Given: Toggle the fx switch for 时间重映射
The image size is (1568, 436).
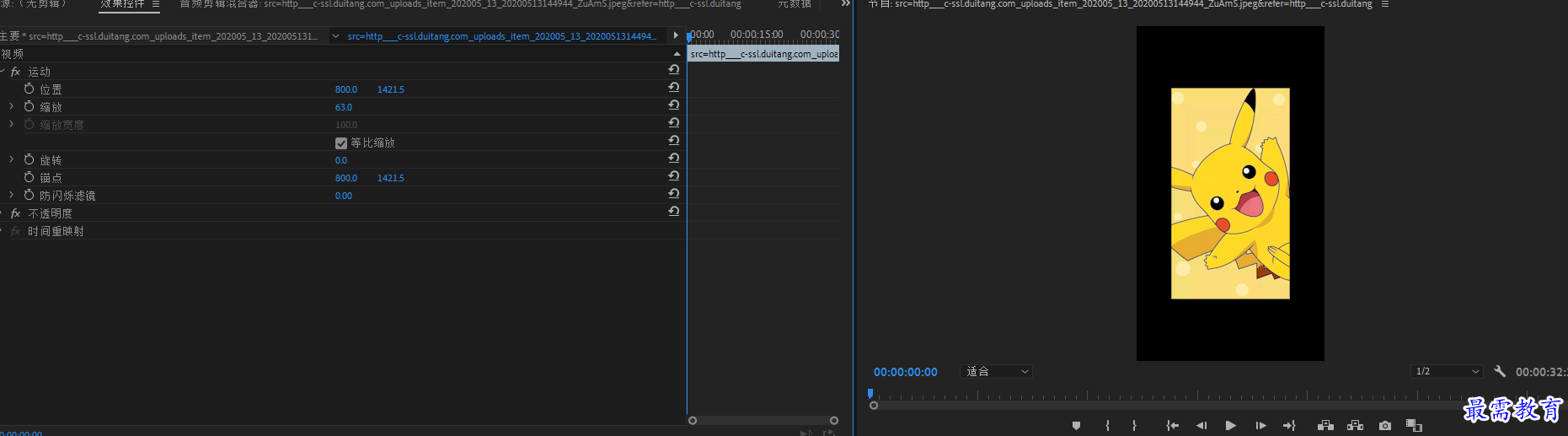Looking at the screenshot, I should pyautogui.click(x=15, y=231).
